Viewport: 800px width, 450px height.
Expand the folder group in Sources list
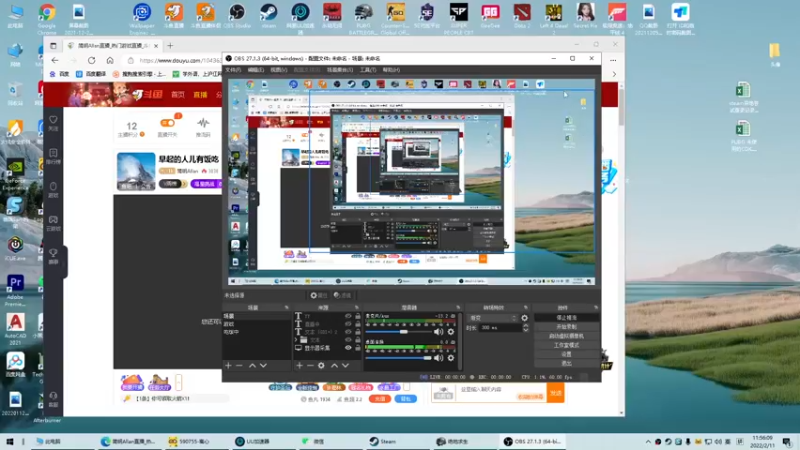click(x=296, y=340)
